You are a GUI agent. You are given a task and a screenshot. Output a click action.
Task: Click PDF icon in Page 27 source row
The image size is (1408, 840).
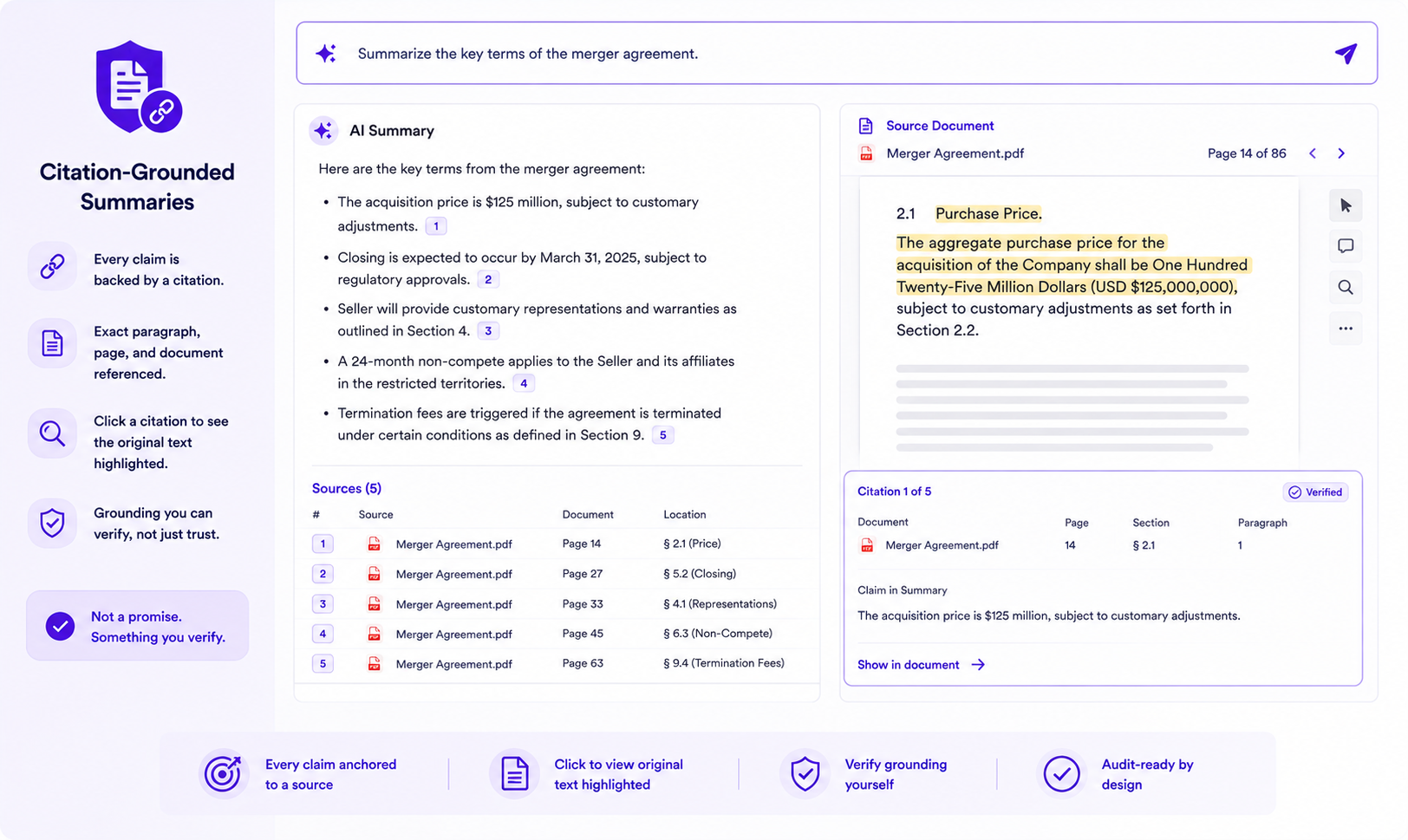374,574
